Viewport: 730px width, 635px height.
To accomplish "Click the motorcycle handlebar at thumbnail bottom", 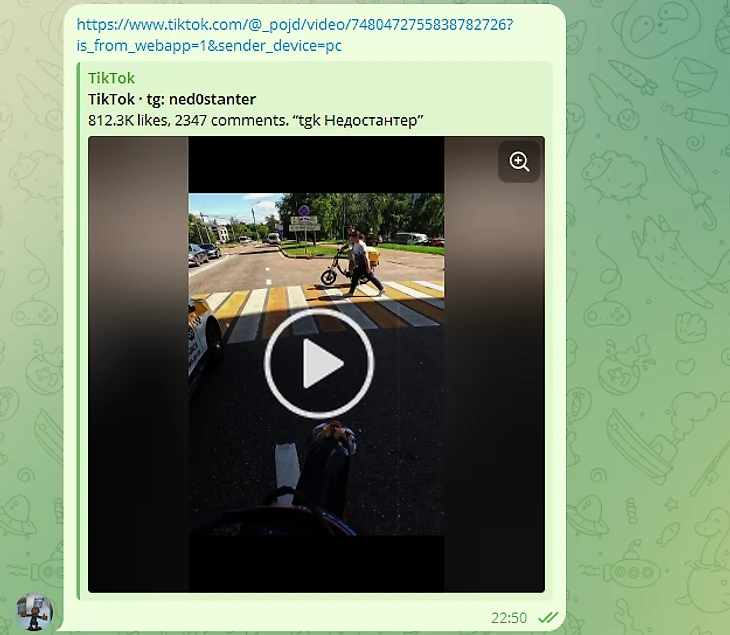I will [298, 510].
